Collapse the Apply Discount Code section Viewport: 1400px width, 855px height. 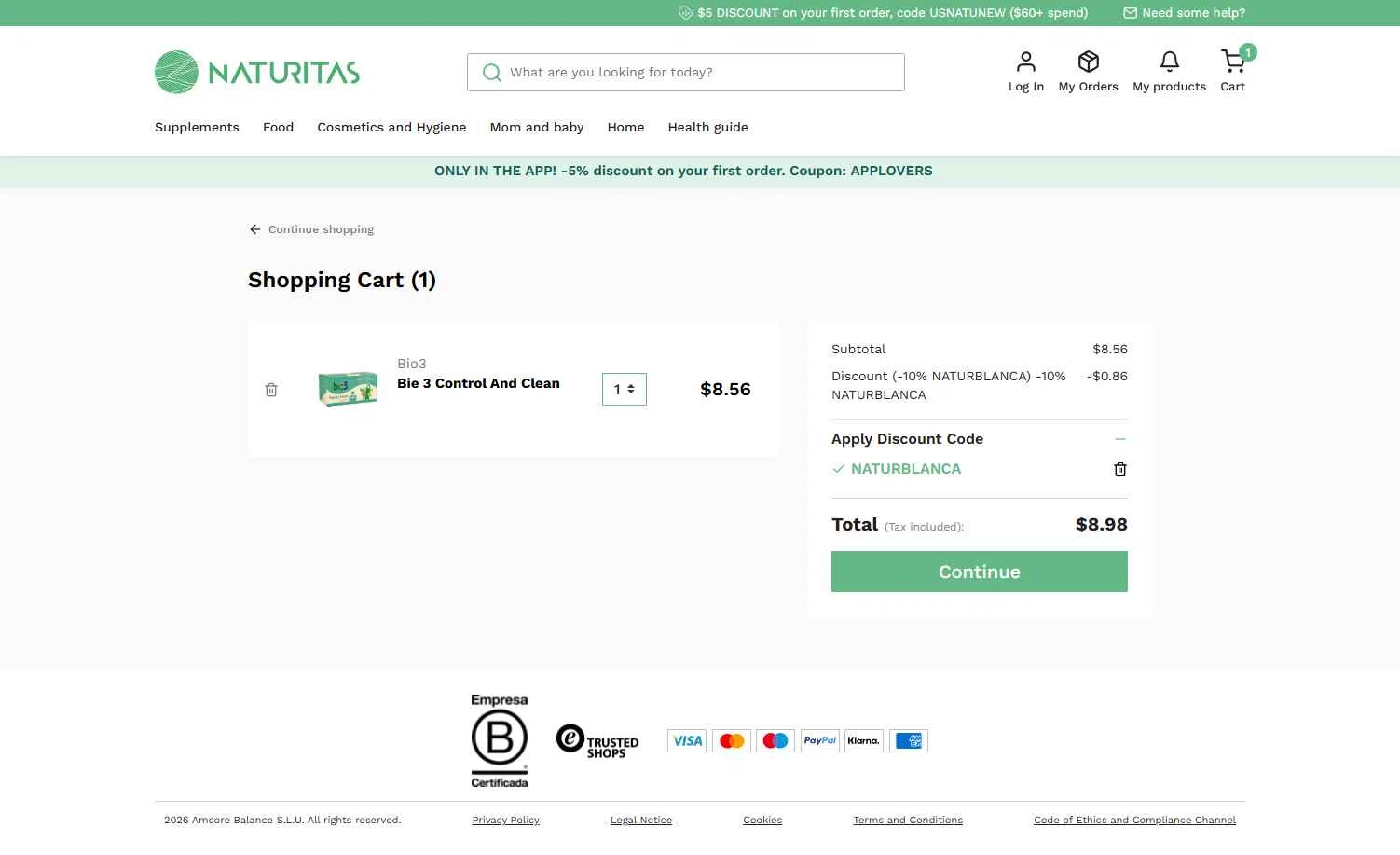pyautogui.click(x=1120, y=439)
